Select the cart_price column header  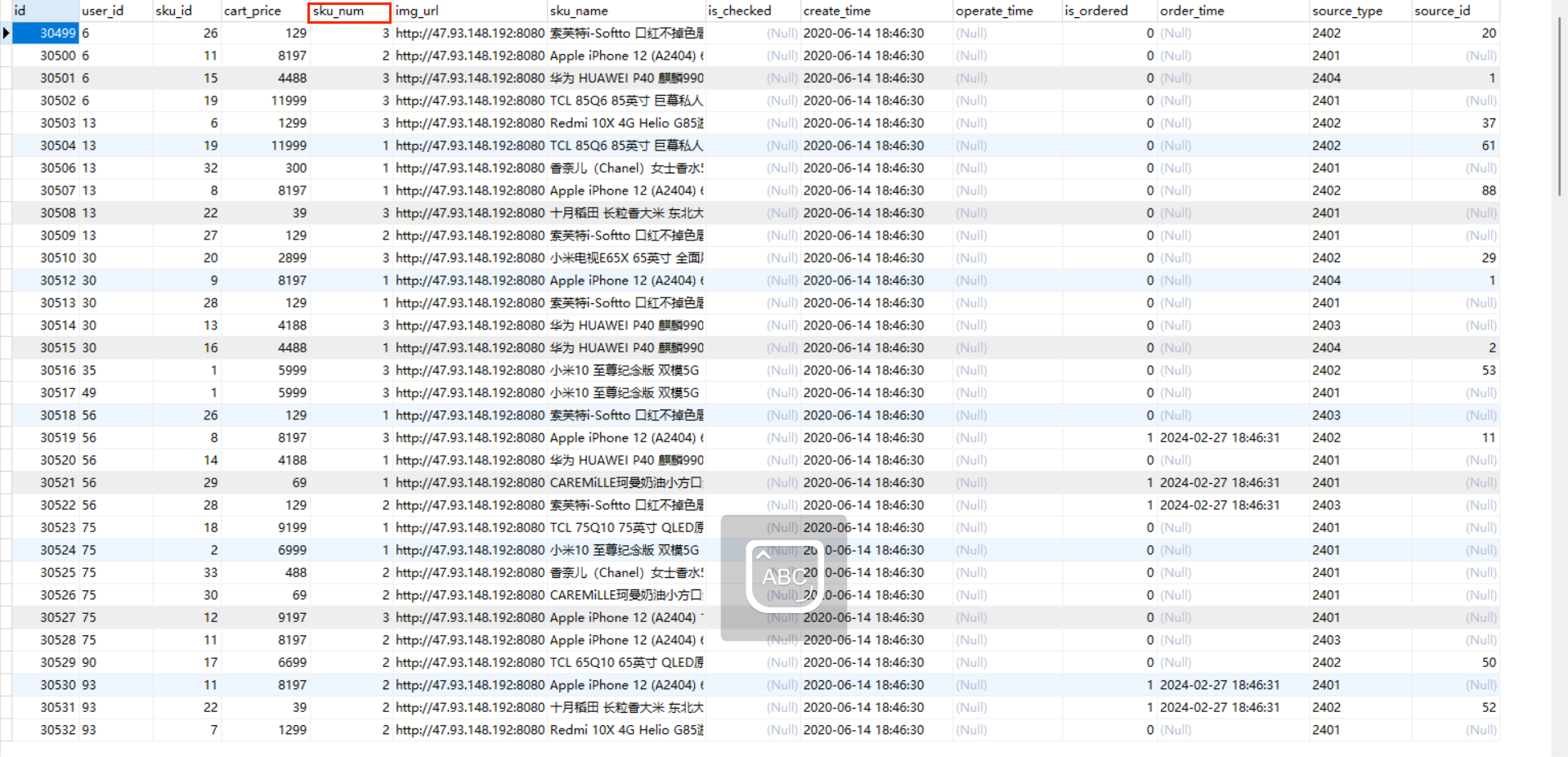point(265,11)
